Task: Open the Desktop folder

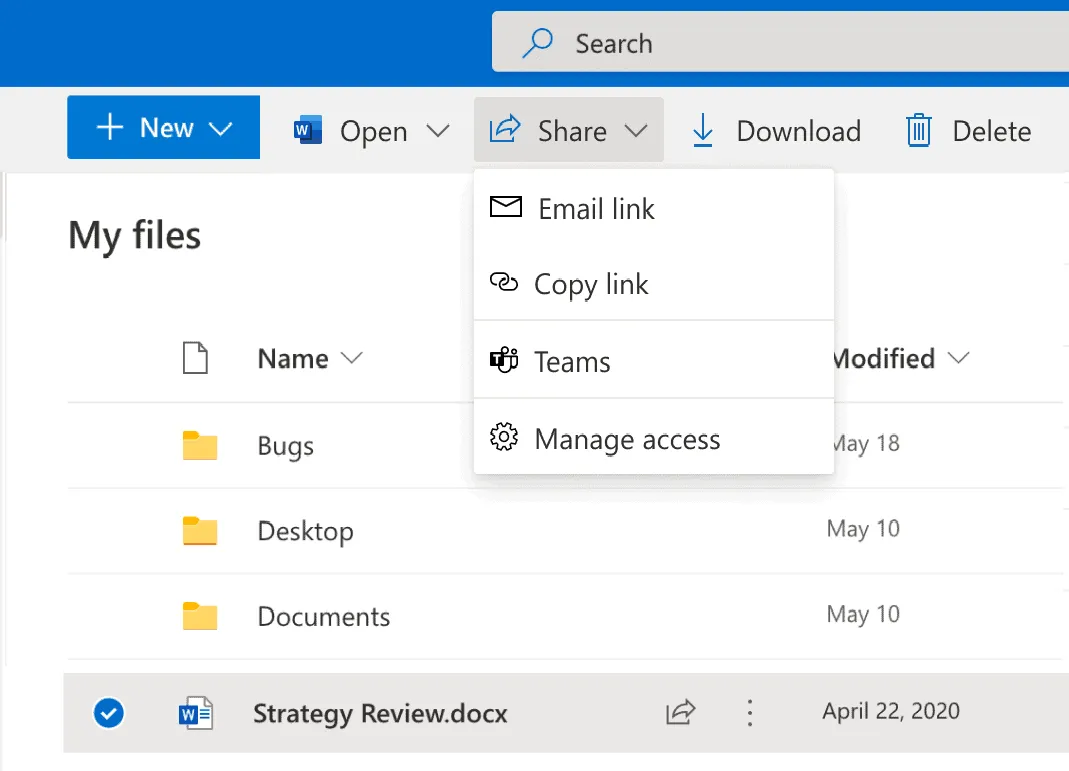Action: 306,531
